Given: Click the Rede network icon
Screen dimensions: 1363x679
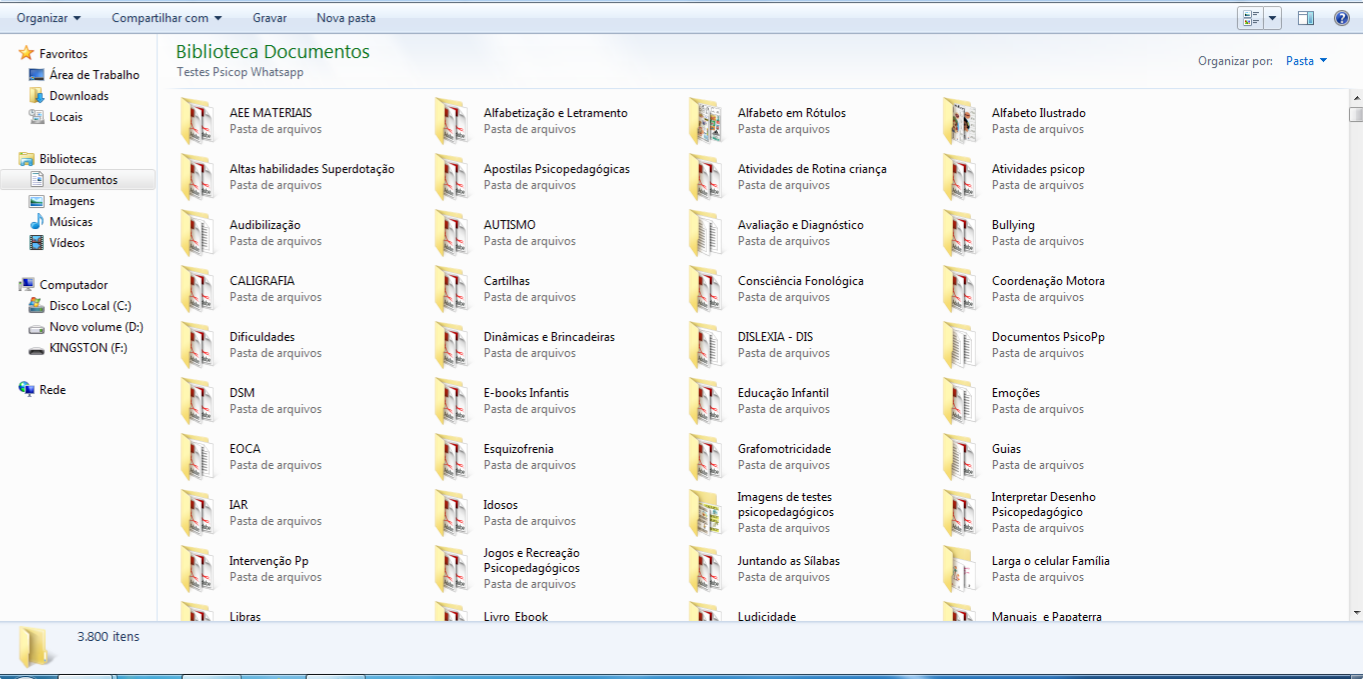Looking at the screenshot, I should [27, 390].
